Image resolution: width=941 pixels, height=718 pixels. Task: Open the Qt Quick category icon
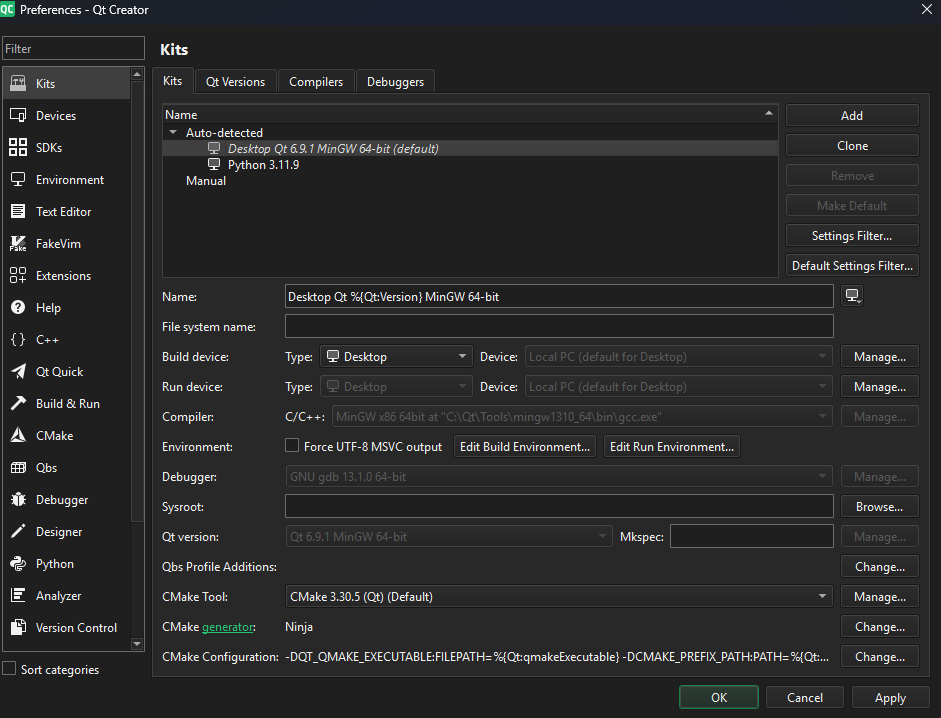coord(18,372)
